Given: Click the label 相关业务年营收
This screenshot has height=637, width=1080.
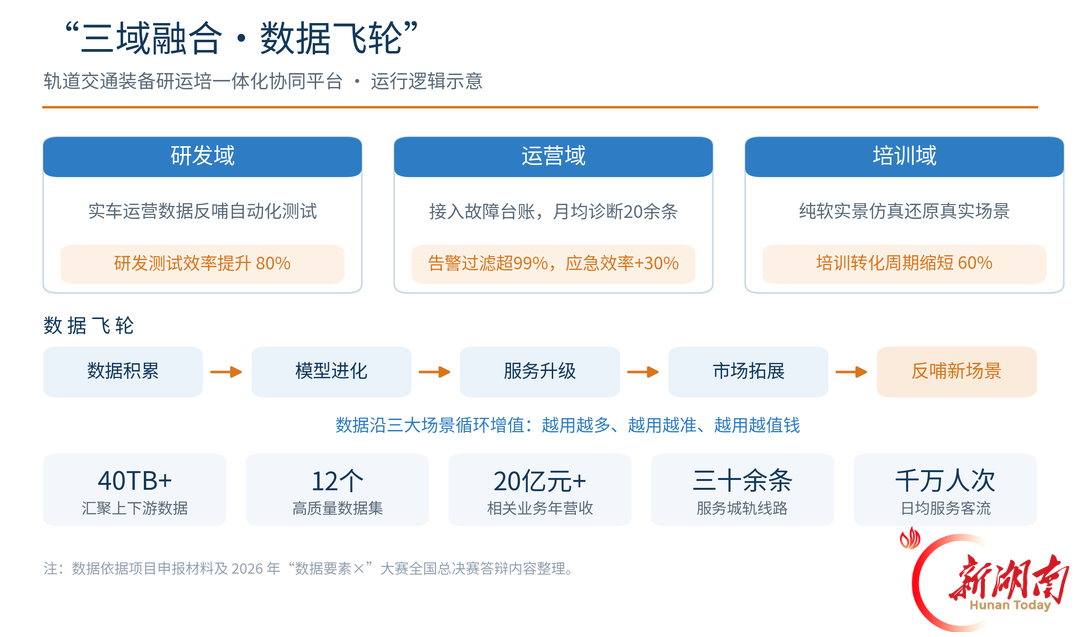Looking at the screenshot, I should [x=540, y=509].
